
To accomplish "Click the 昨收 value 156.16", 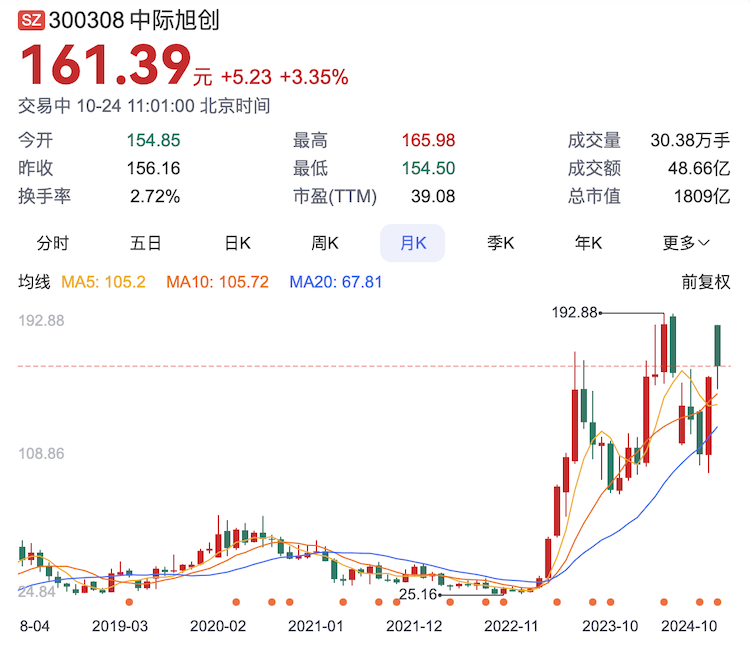I will (153, 168).
